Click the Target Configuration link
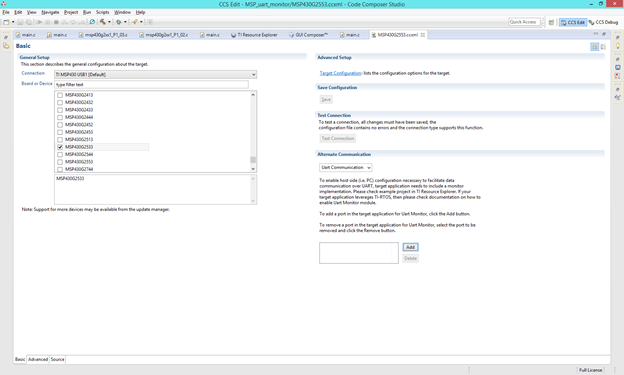624x375 pixels. tap(340, 73)
